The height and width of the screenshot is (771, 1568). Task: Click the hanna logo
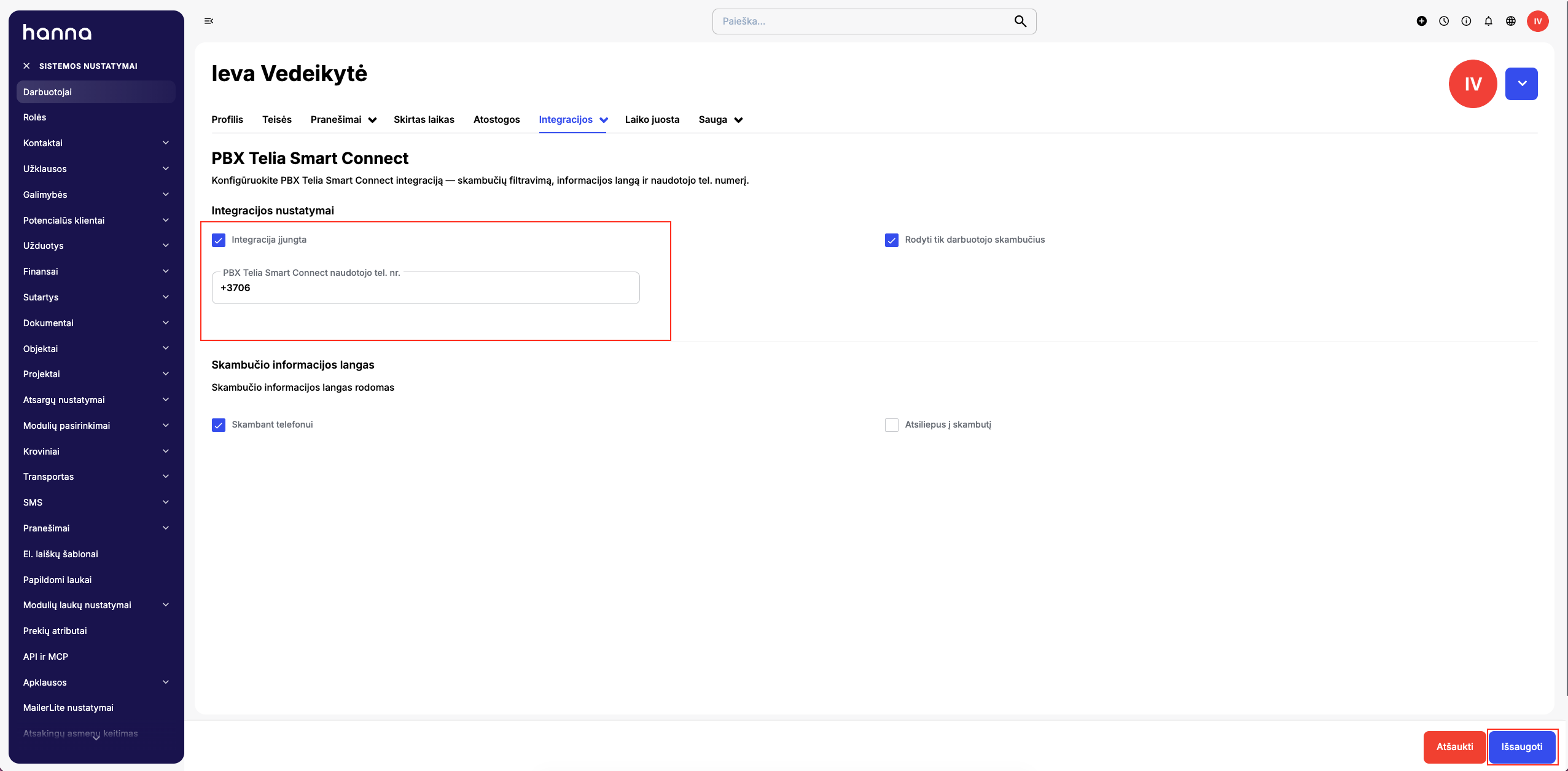pos(57,32)
